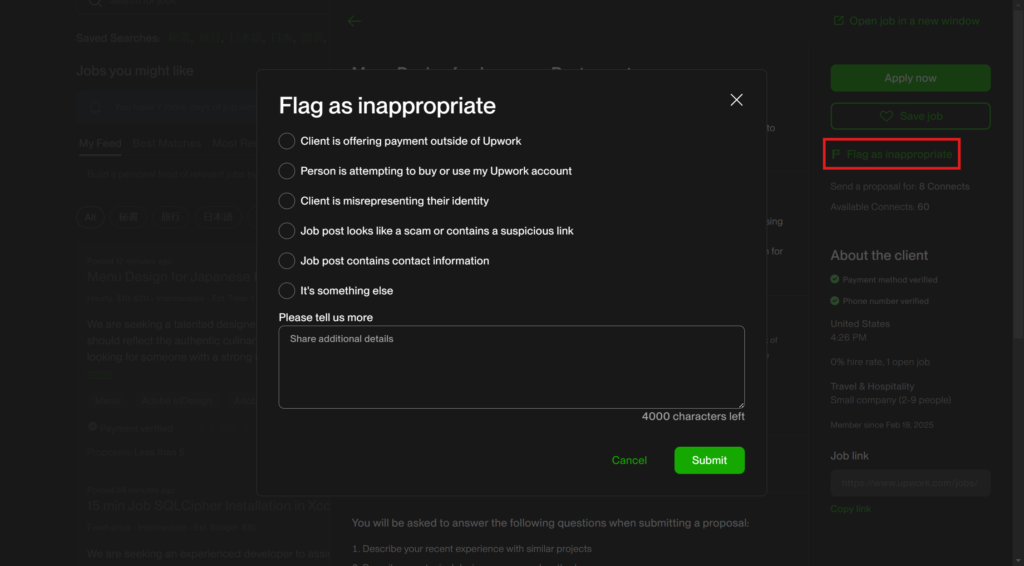Click Cancel in the flag dialog

629,460
